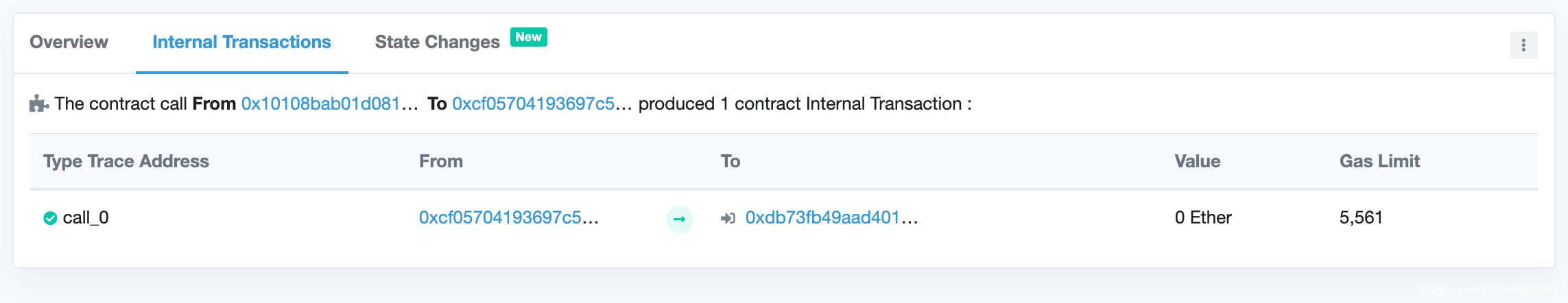Select the call_0 trace address entry

point(86,218)
